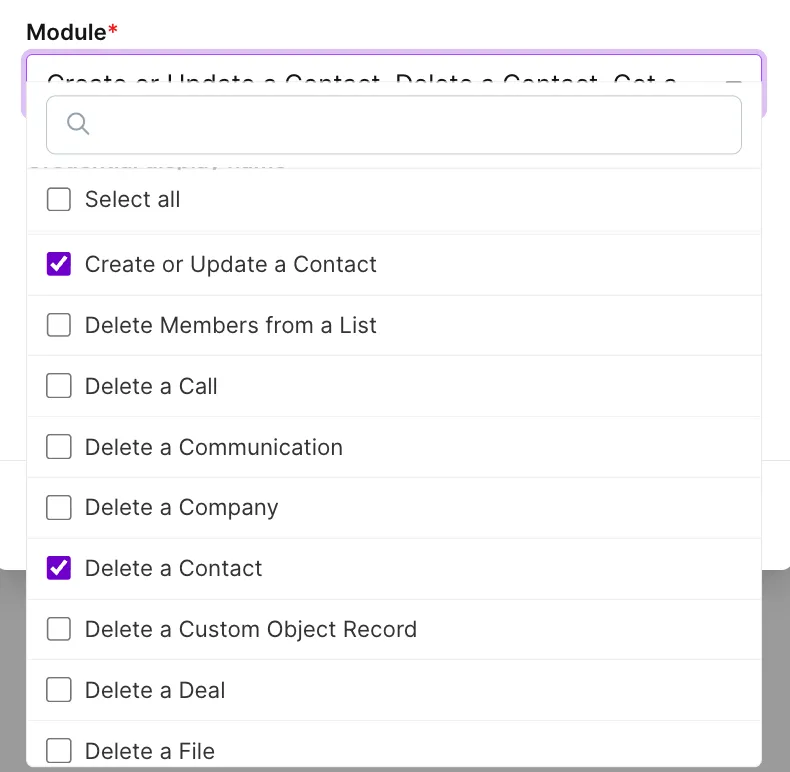Click the 'Select all' label text
Screen dimensions: 790x772
(x=133, y=200)
